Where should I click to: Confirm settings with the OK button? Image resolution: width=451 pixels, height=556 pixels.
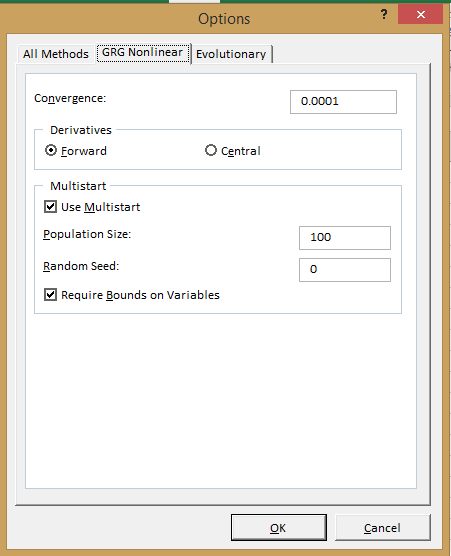[x=279, y=528]
